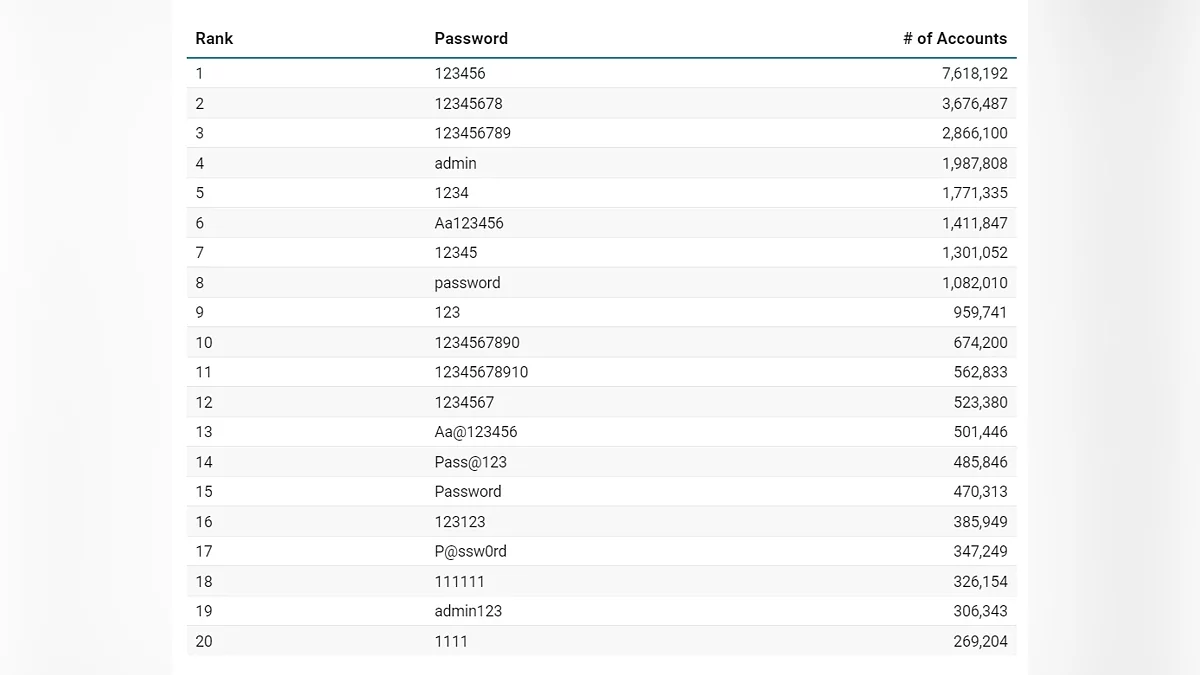1200x675 pixels.
Task: Click rank number 10 in the table
Action: (x=204, y=343)
